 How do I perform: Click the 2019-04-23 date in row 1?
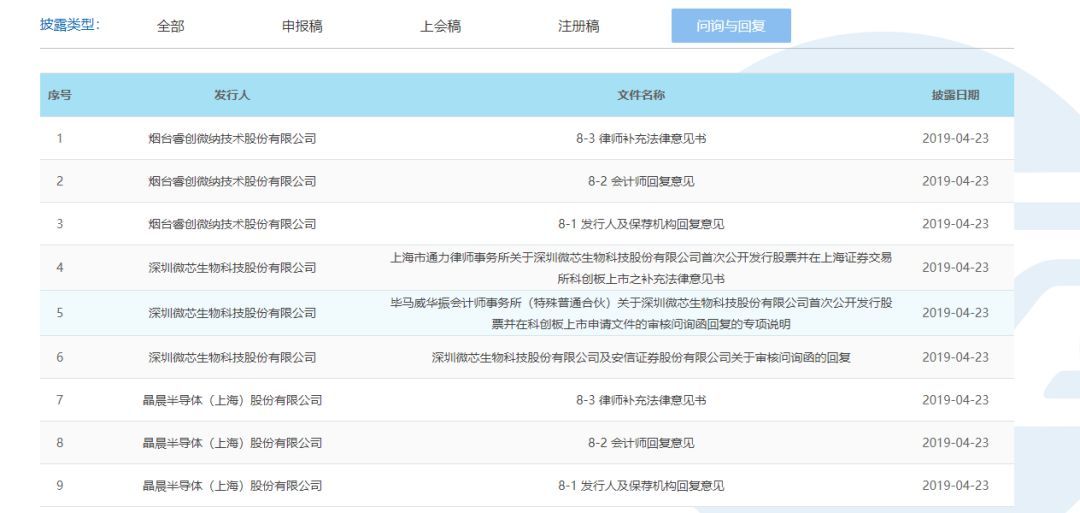click(955, 138)
